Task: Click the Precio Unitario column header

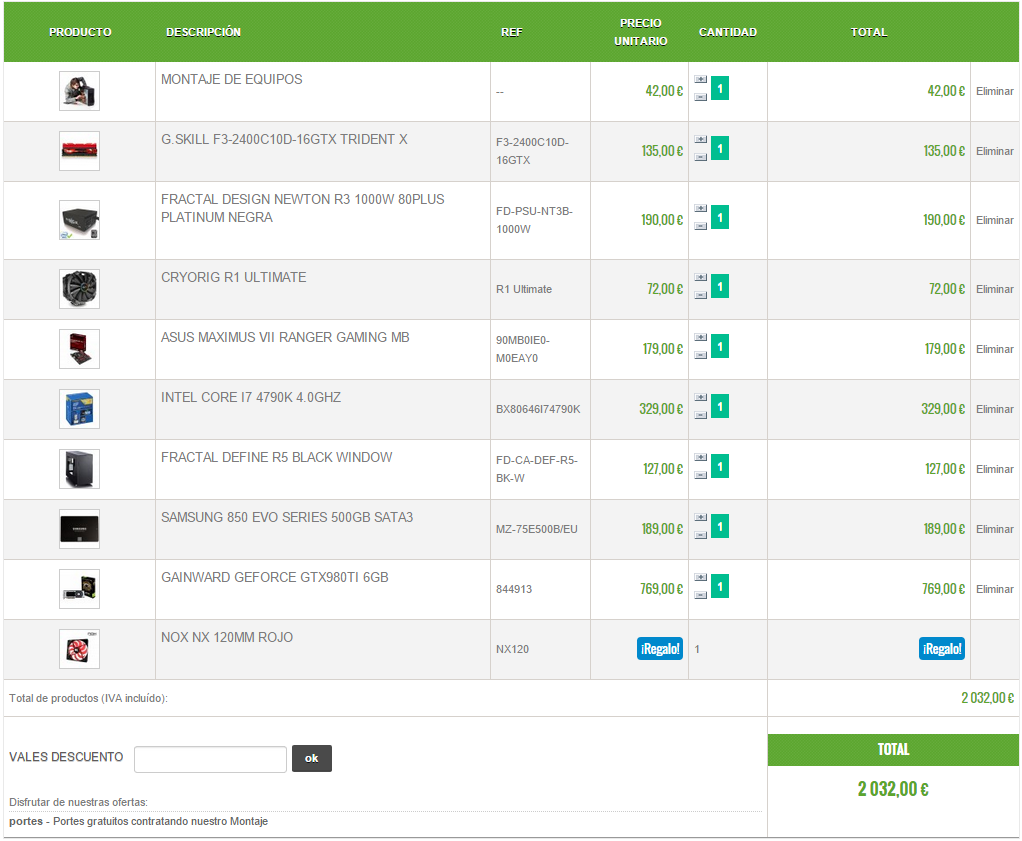Action: (641, 32)
